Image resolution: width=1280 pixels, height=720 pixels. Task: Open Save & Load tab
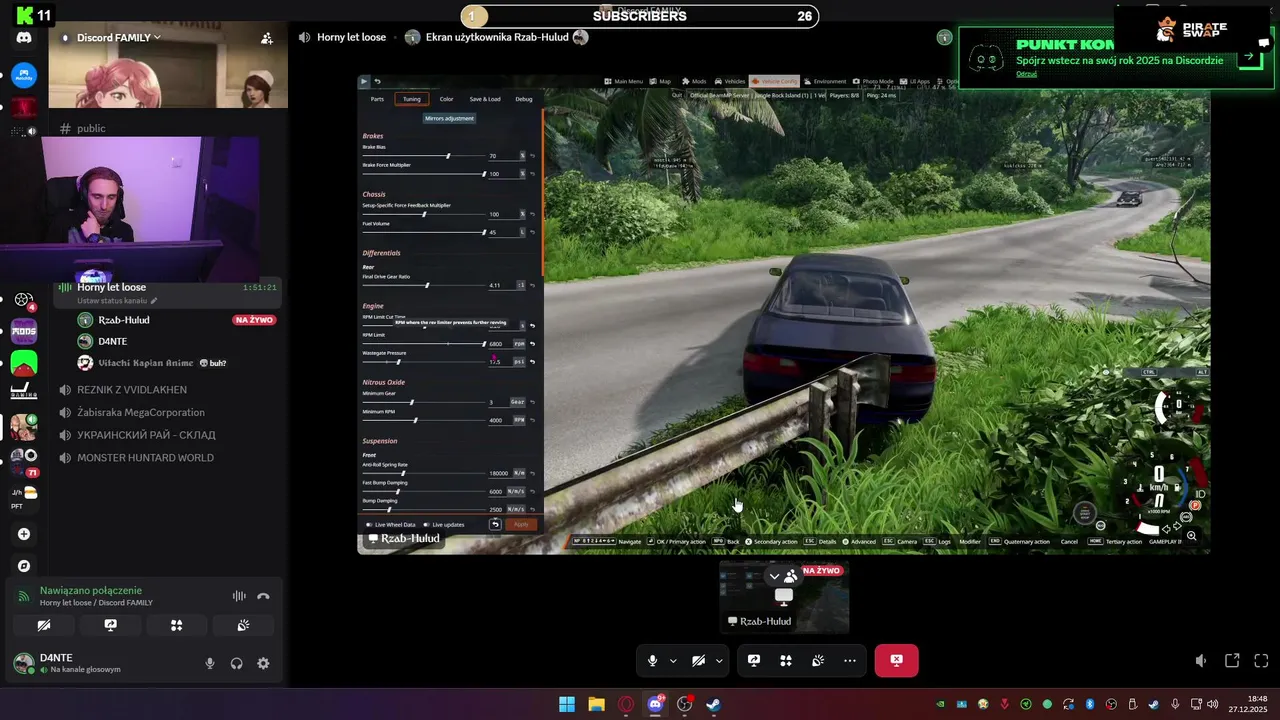(485, 99)
